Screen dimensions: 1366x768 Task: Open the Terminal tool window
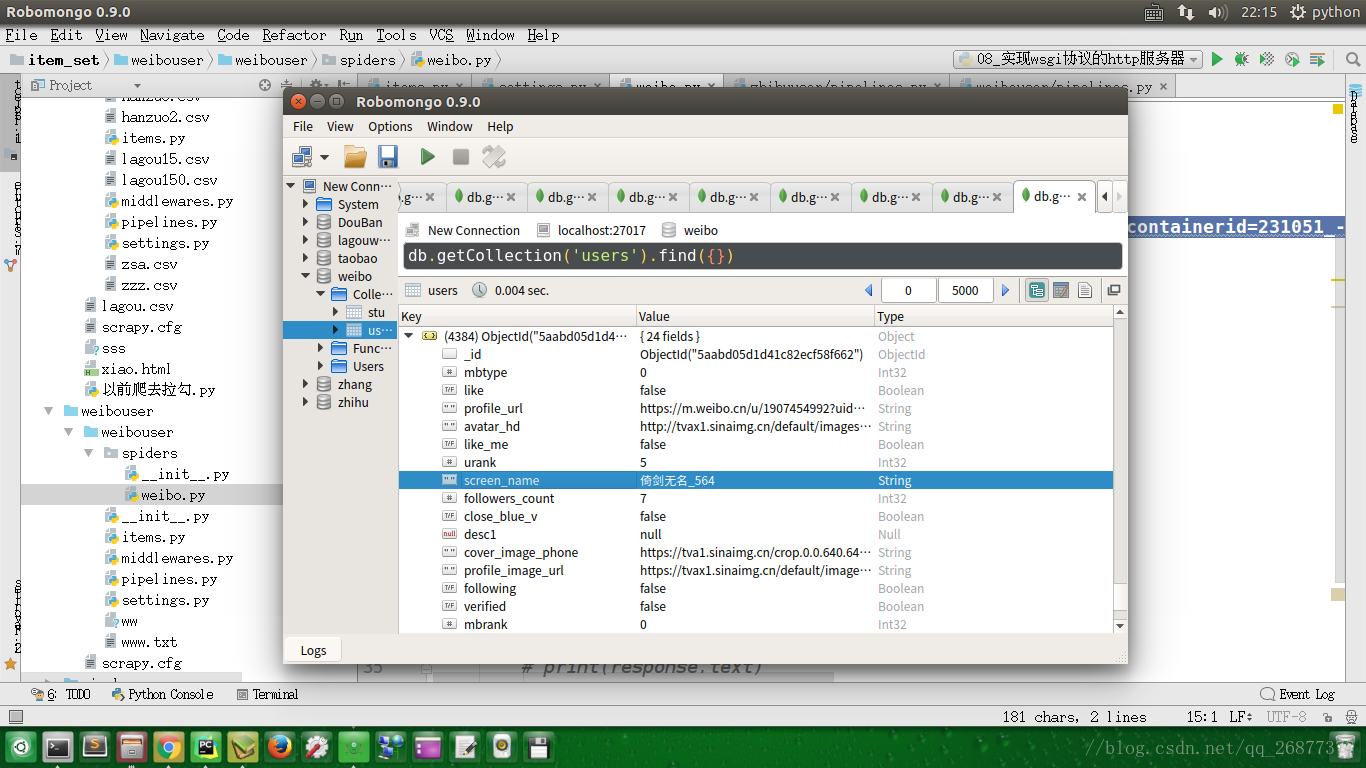coord(268,694)
